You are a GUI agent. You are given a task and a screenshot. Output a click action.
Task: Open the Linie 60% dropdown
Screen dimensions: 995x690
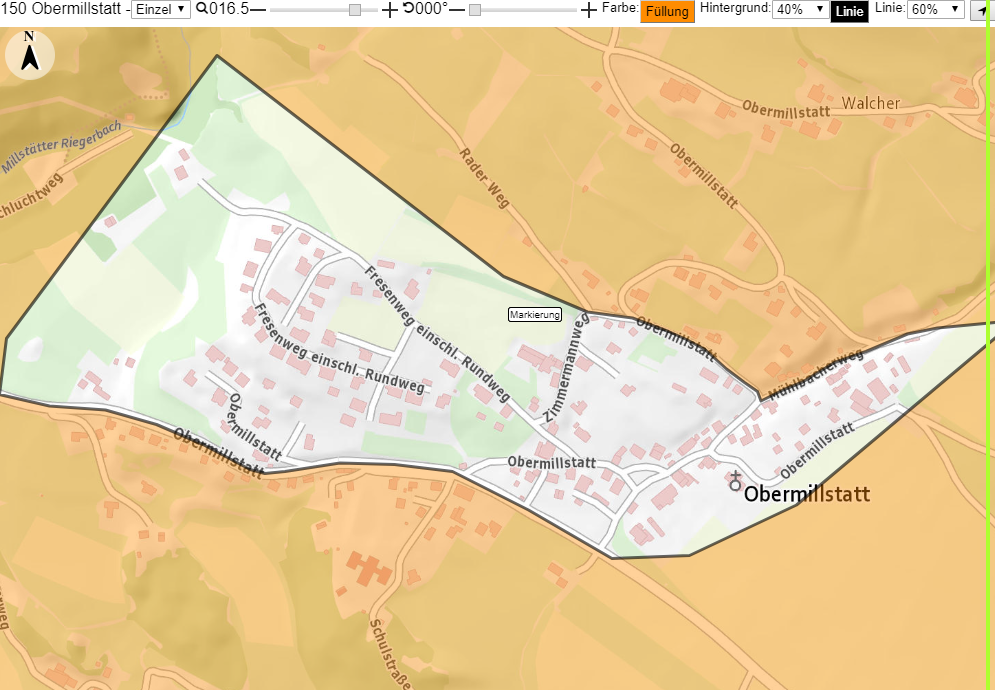pos(935,10)
